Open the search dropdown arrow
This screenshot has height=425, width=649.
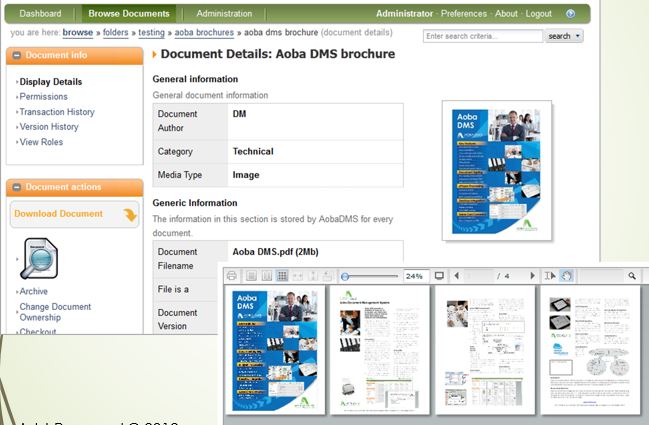coord(578,36)
